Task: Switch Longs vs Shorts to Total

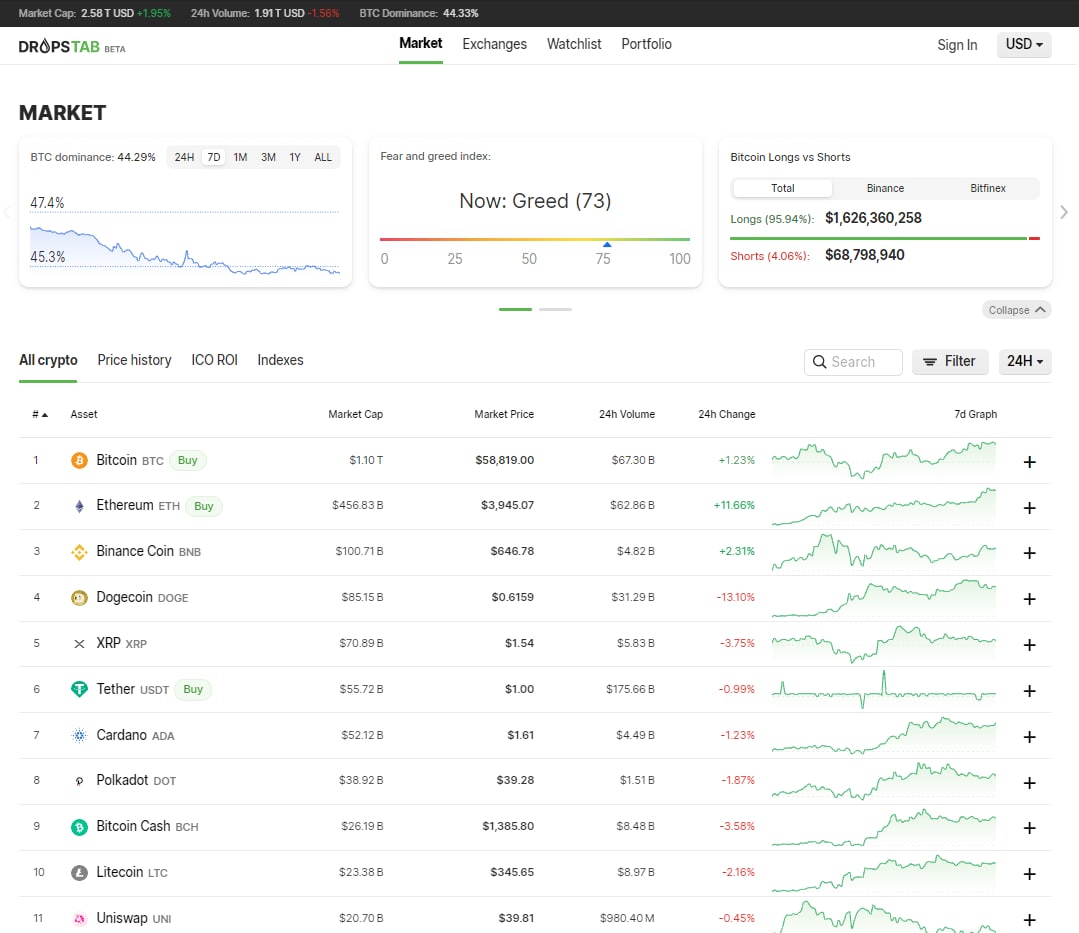Action: click(x=782, y=189)
